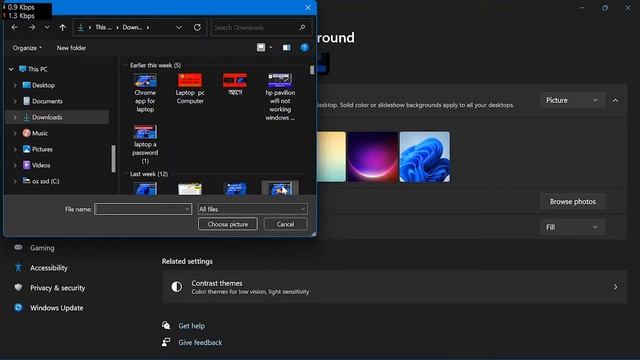640x360 pixels.
Task: Click the Contrast themes half-circle icon
Action: click(177, 287)
